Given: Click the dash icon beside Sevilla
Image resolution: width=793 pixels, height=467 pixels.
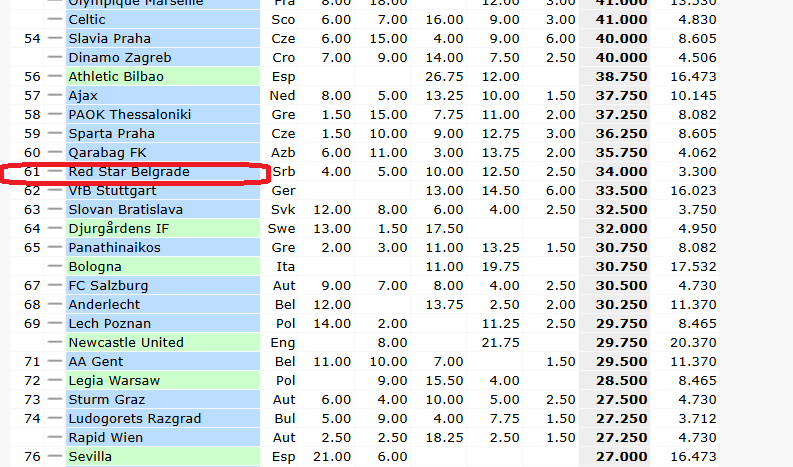Looking at the screenshot, I should (x=55, y=456).
